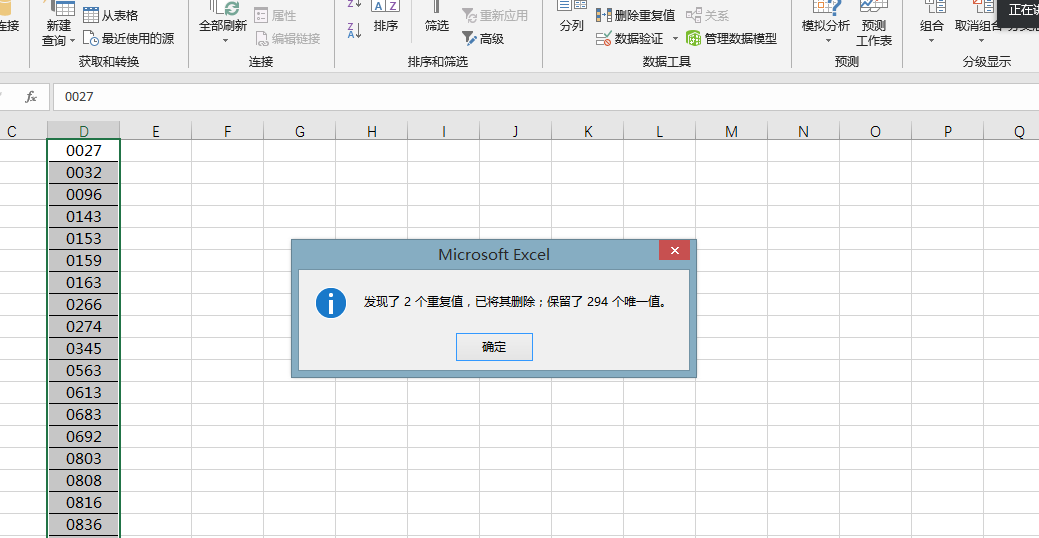Open 管理数据模型 data model manager
The height and width of the screenshot is (538, 1039).
[x=732, y=39]
